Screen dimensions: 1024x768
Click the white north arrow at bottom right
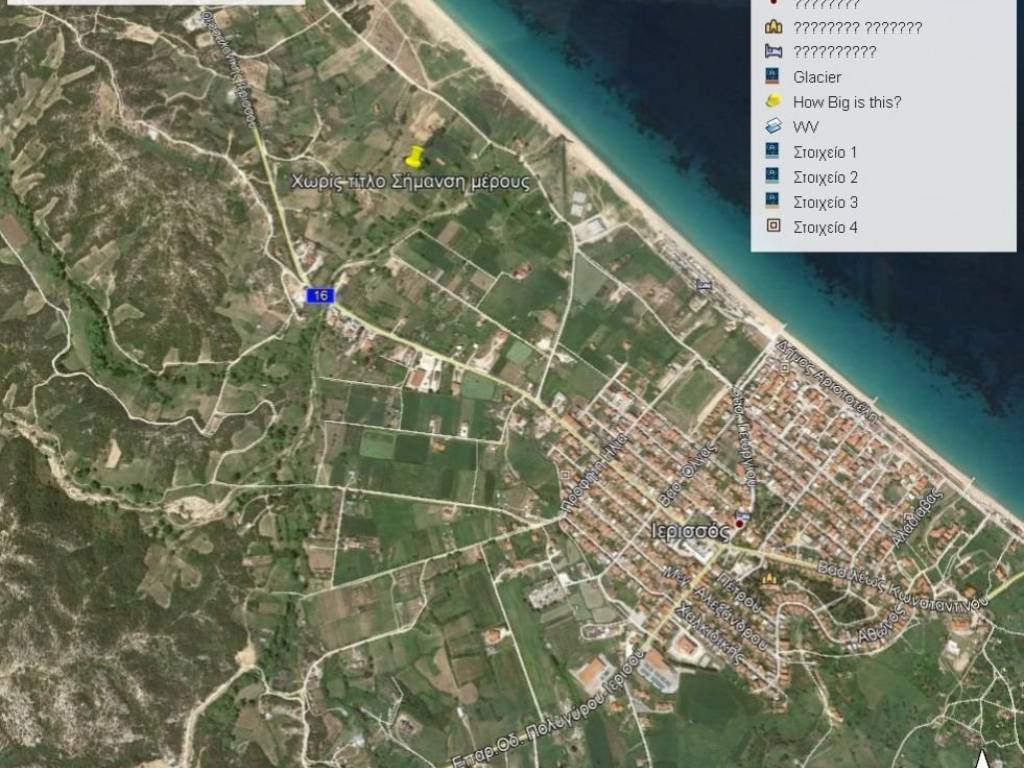(x=983, y=759)
